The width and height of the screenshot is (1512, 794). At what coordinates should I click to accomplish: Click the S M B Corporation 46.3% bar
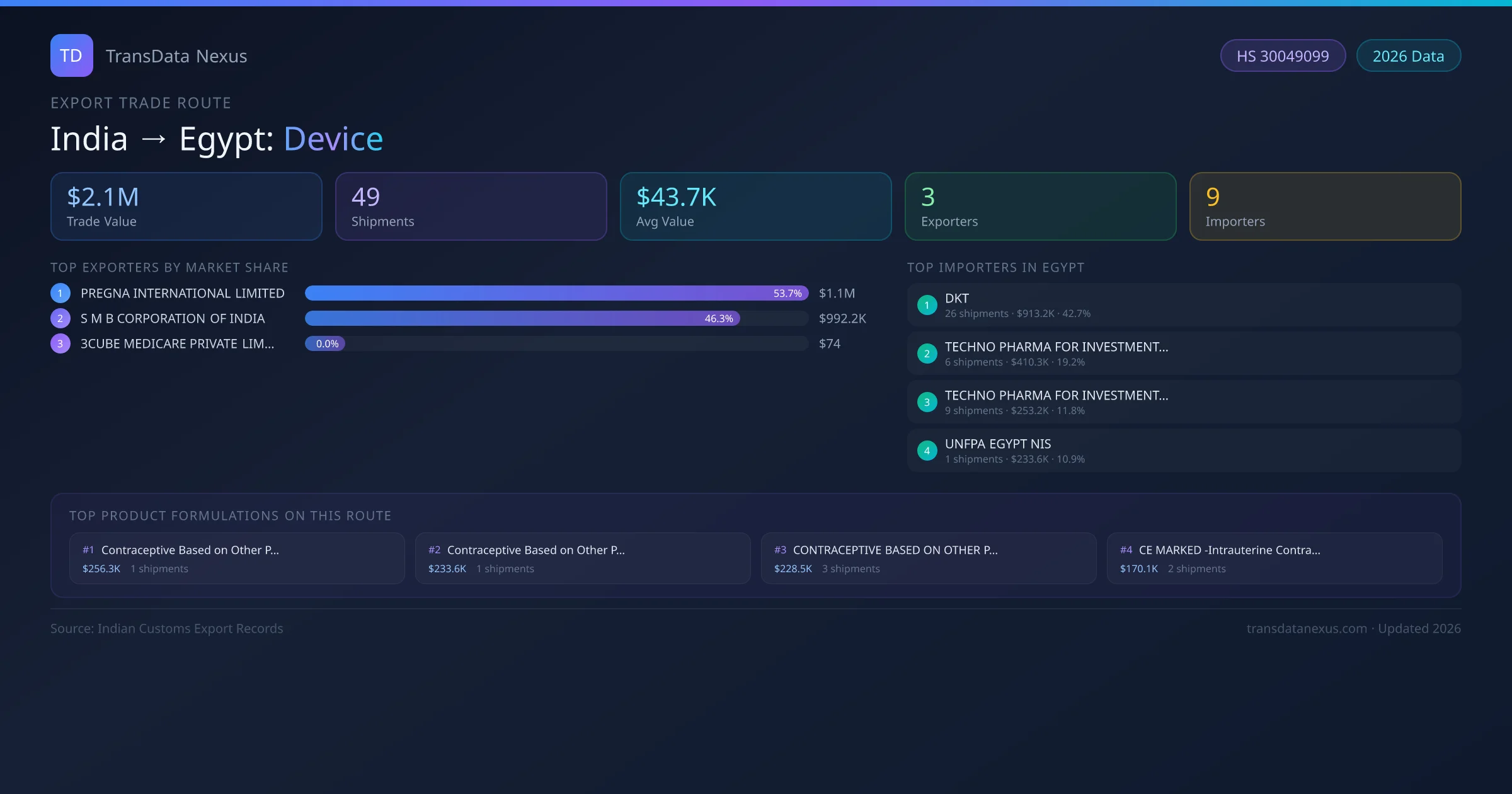(x=522, y=318)
